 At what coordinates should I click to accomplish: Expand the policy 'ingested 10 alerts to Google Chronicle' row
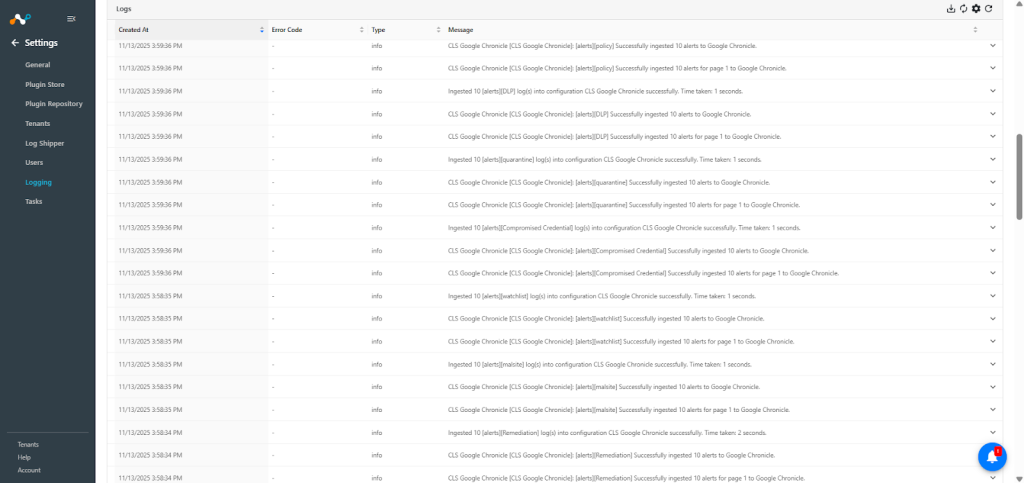993,45
